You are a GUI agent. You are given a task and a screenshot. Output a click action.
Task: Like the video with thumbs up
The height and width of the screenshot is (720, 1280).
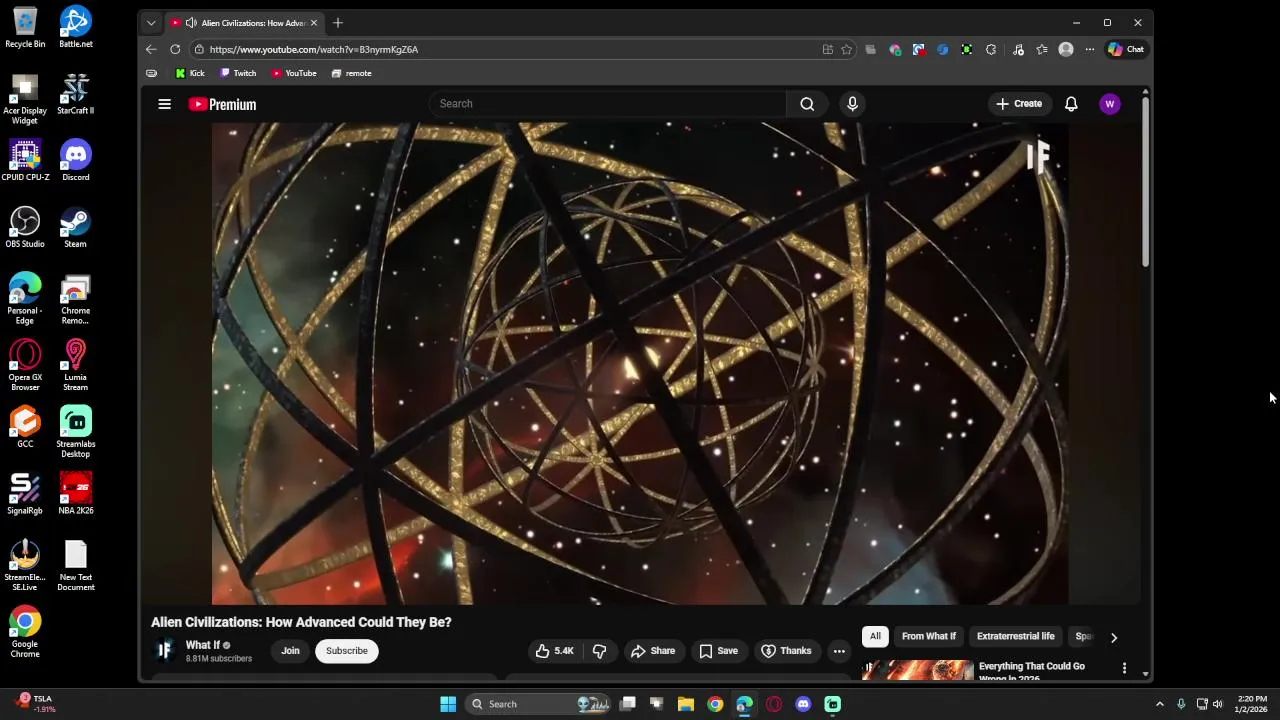click(x=555, y=651)
